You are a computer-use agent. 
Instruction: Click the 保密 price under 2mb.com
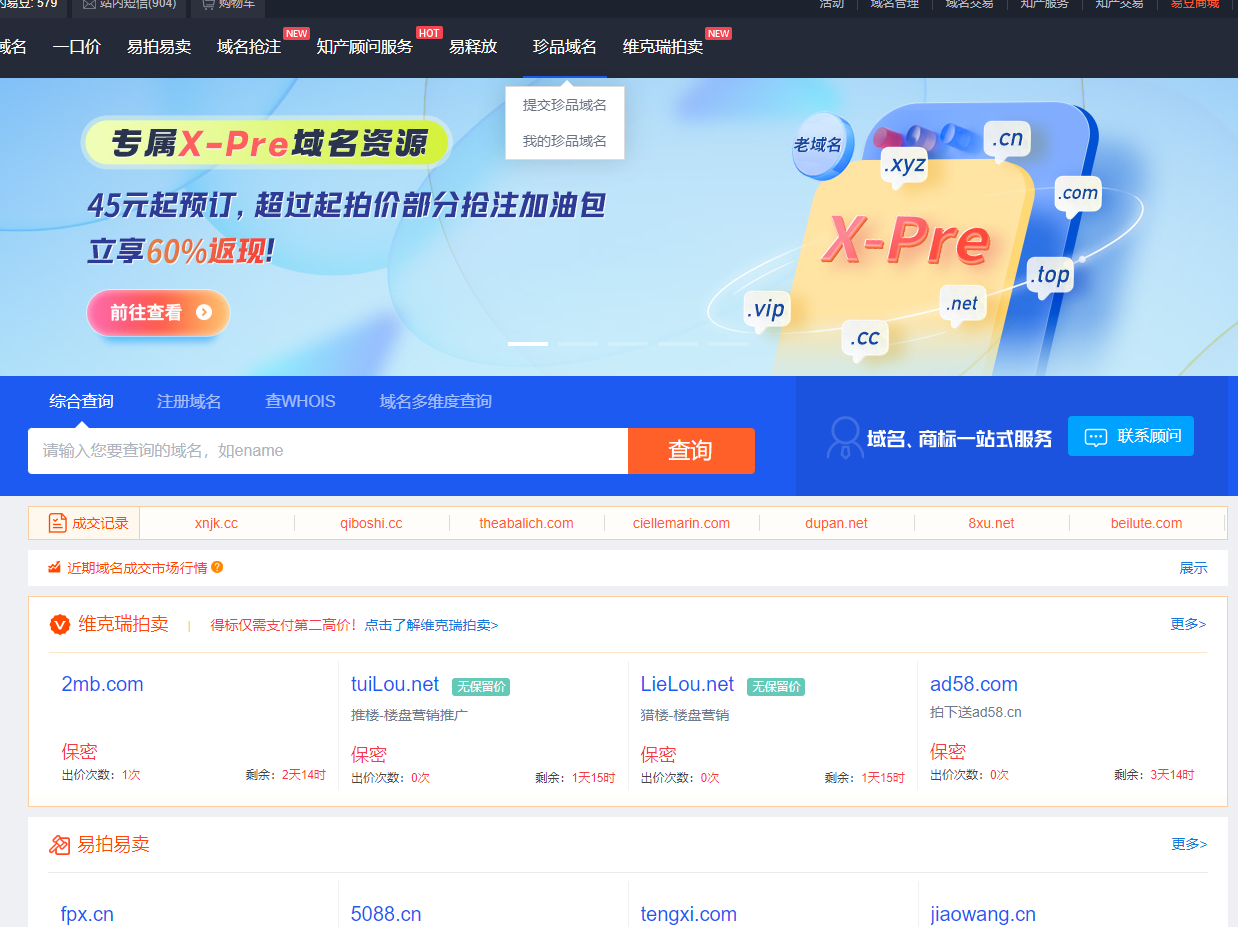click(x=79, y=752)
